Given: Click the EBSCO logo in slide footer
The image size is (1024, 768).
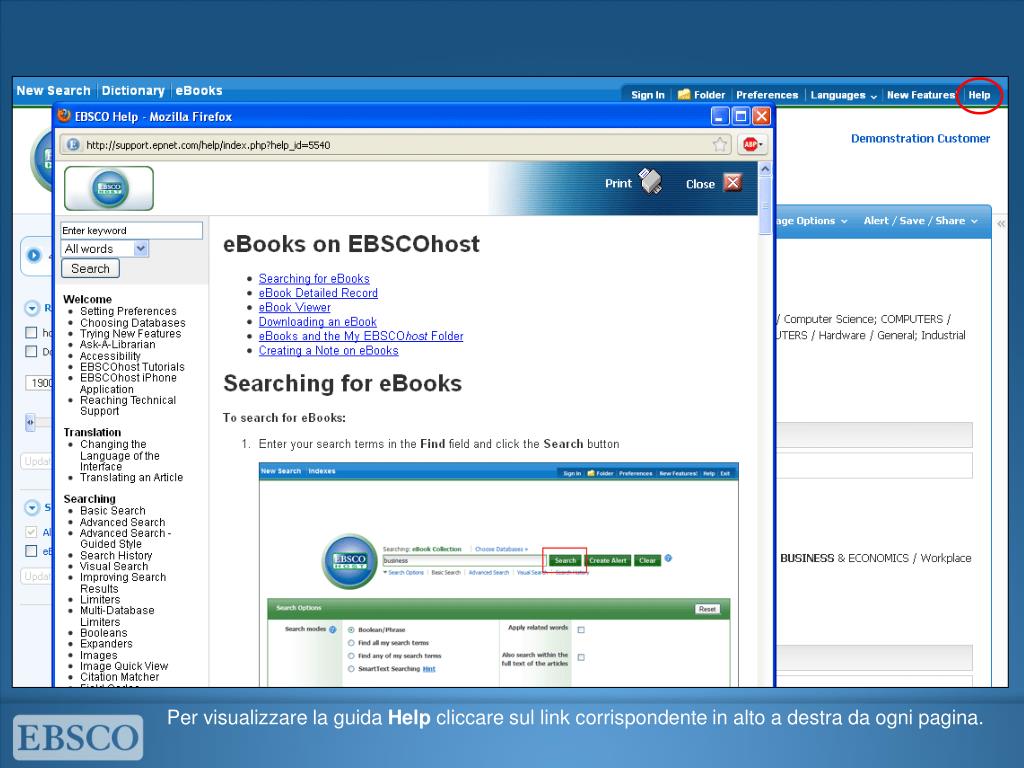Looking at the screenshot, I should [x=78, y=737].
